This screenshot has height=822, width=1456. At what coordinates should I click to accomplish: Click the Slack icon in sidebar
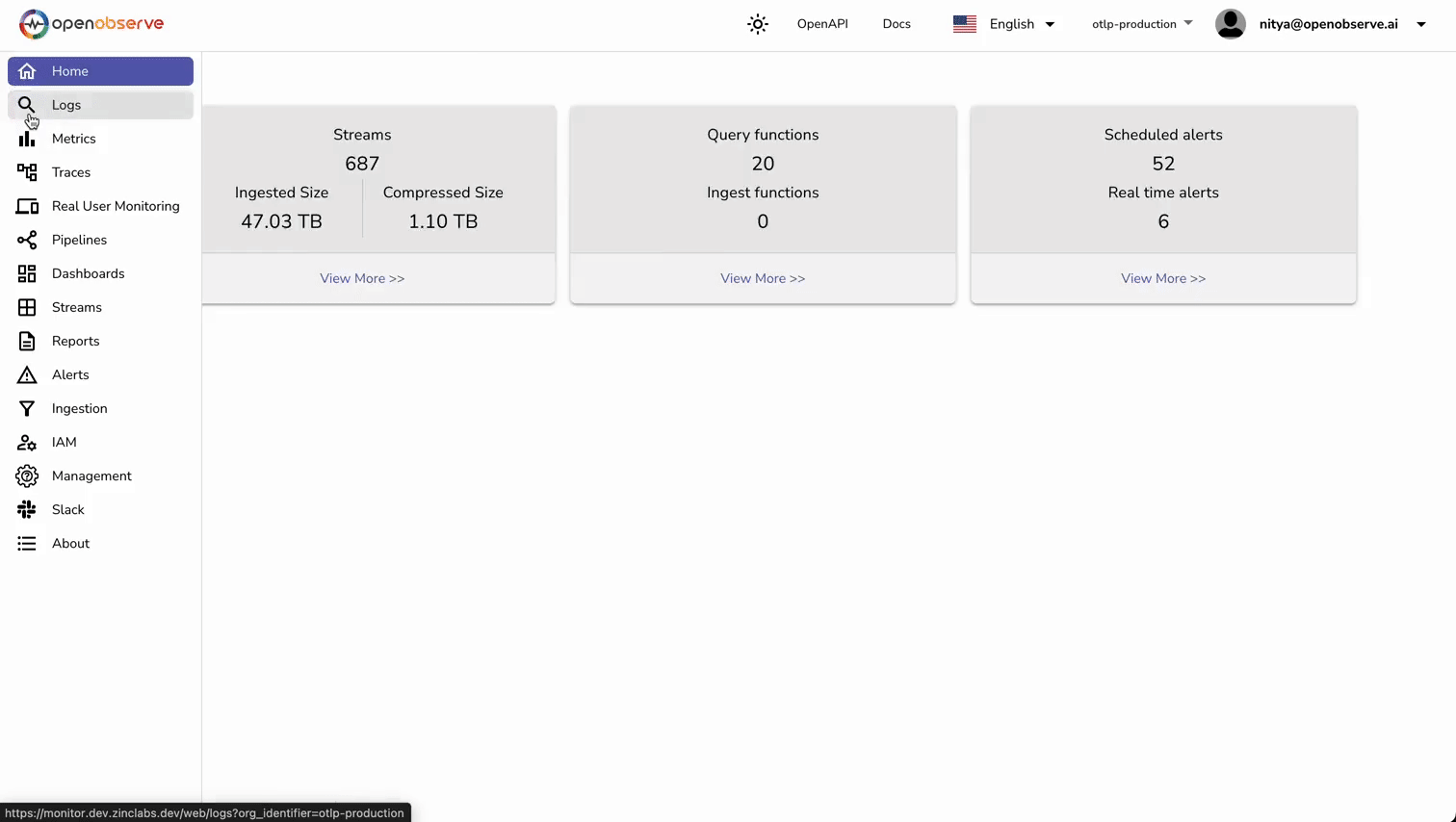[26, 509]
